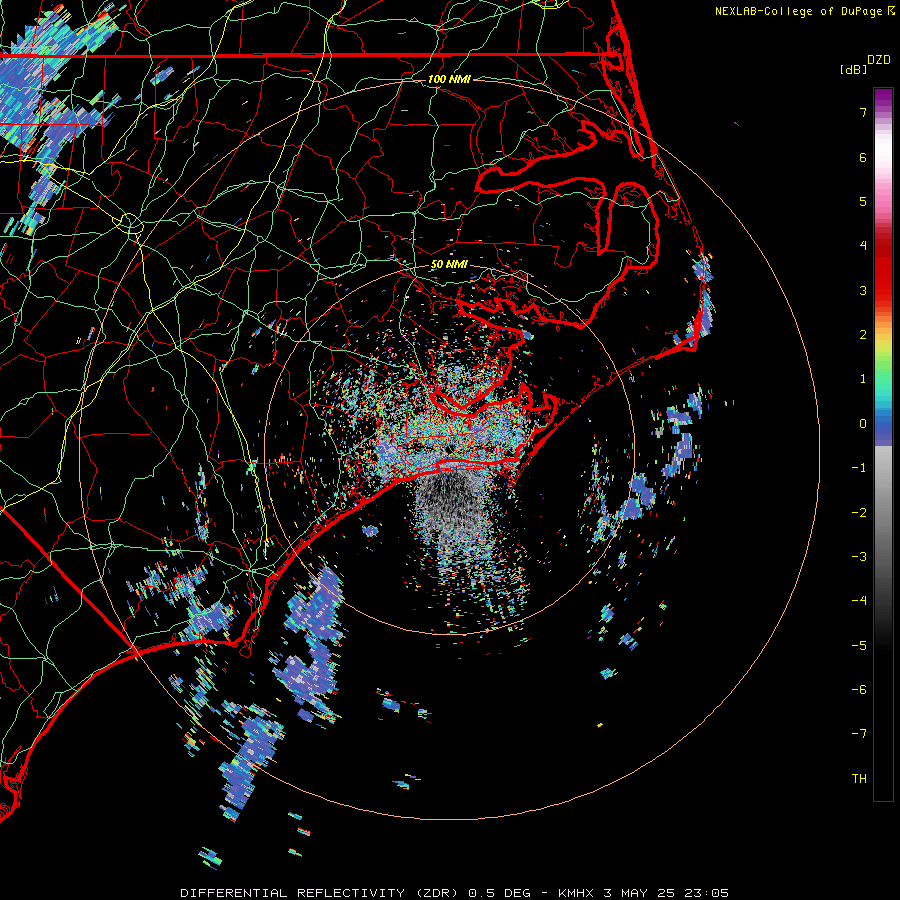
Task: Select the 2 dB scale label
Action: (x=863, y=335)
